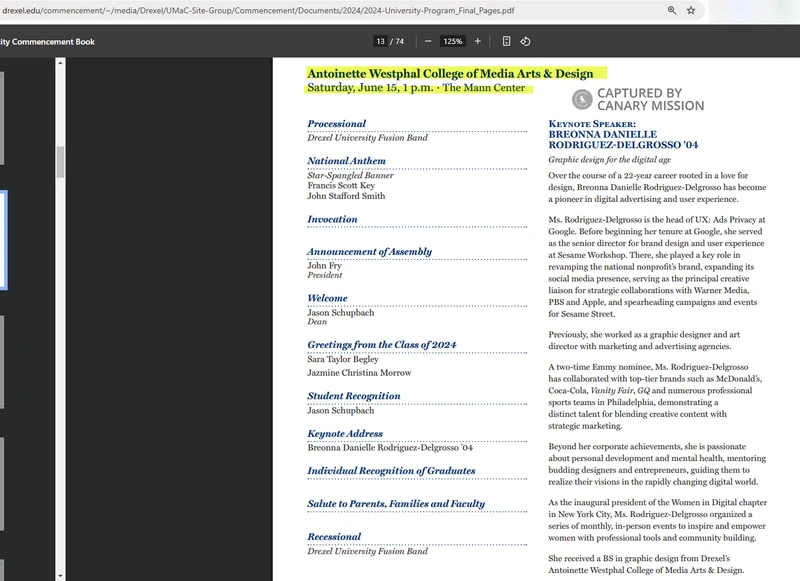Image resolution: width=800 pixels, height=581 pixels.
Task: Click the 'John Stafford Smith' name
Action: pos(346,196)
